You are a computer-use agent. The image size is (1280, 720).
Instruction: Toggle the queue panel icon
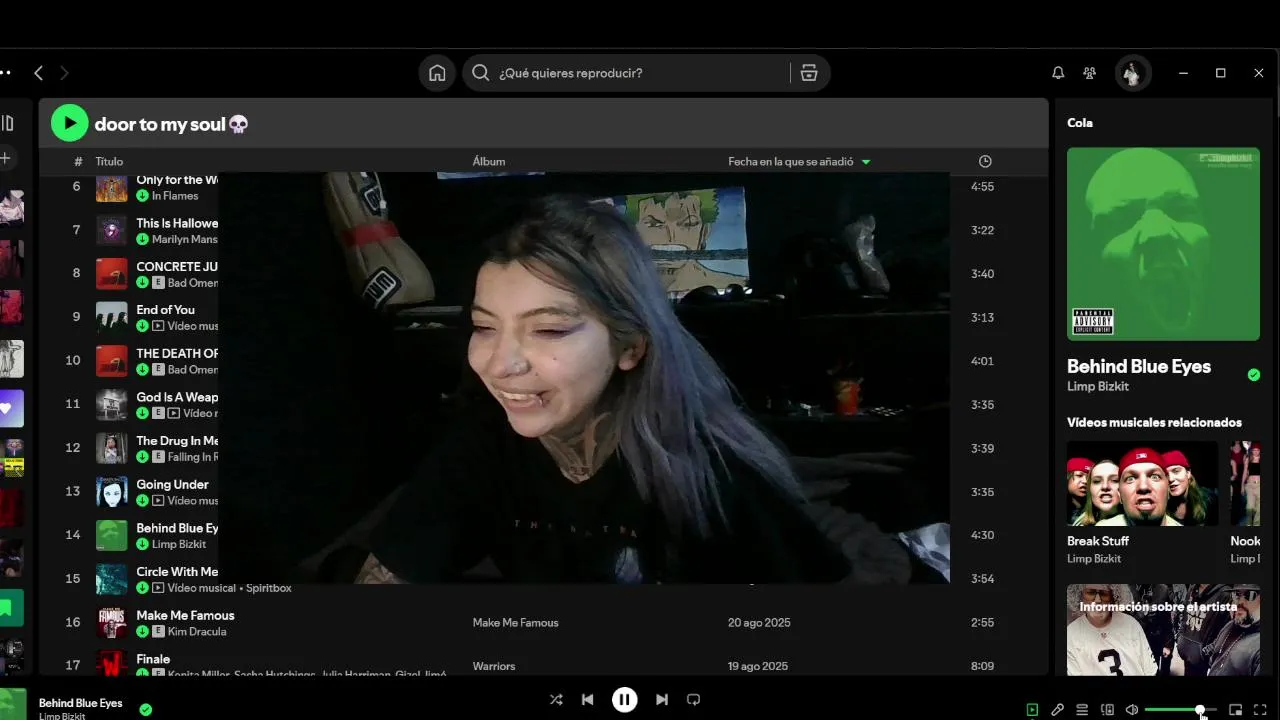(x=1082, y=710)
